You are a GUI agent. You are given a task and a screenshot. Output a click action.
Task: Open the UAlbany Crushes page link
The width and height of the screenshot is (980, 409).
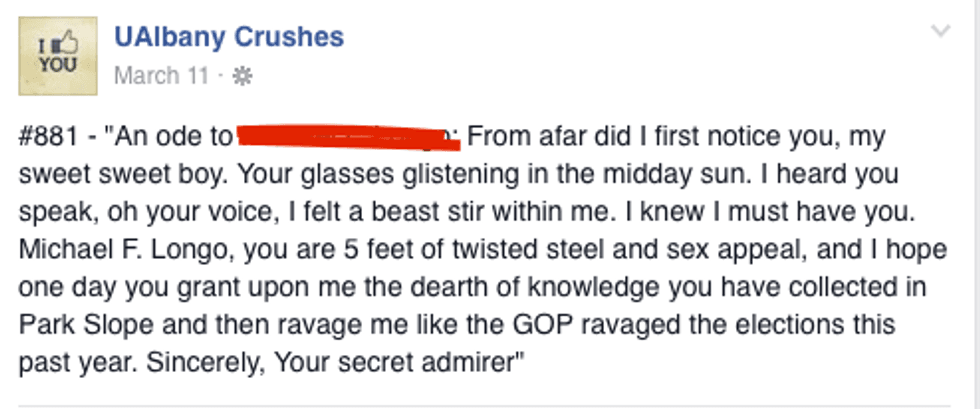click(229, 37)
